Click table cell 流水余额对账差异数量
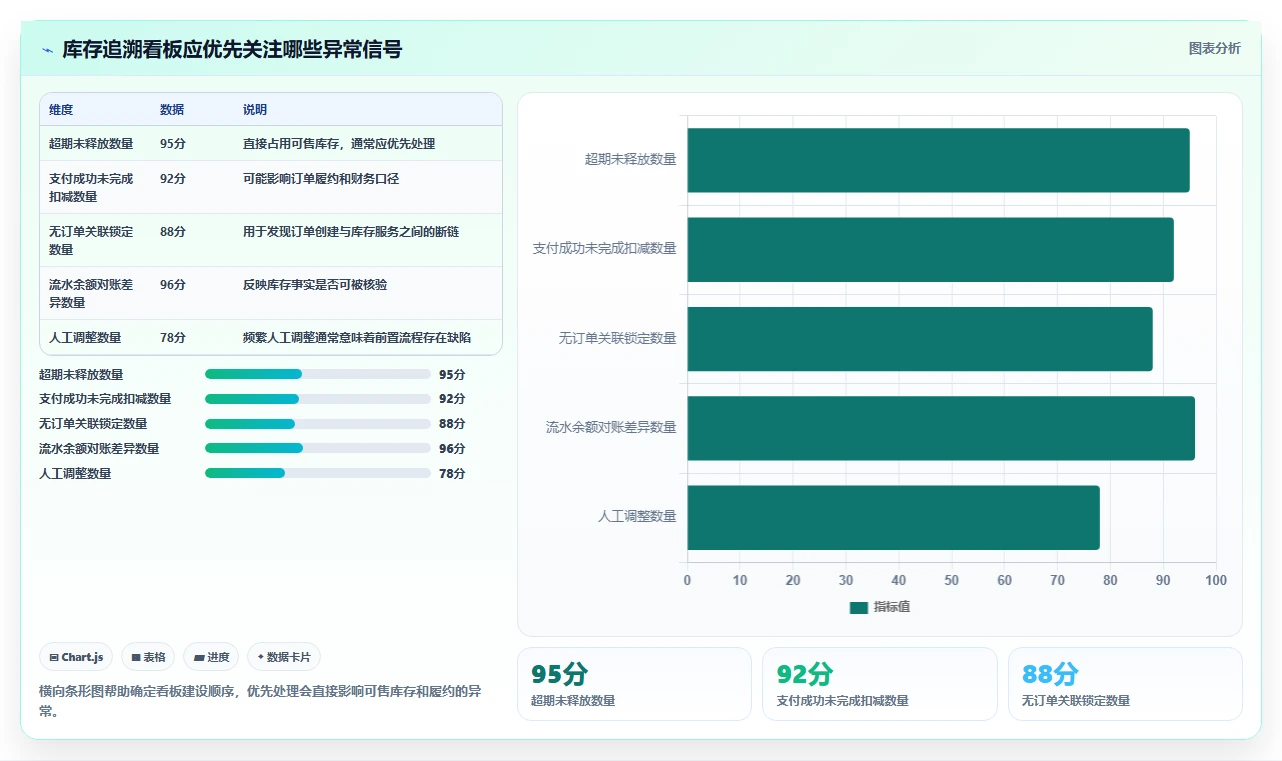Screen dimensions: 1282x761 point(91,294)
